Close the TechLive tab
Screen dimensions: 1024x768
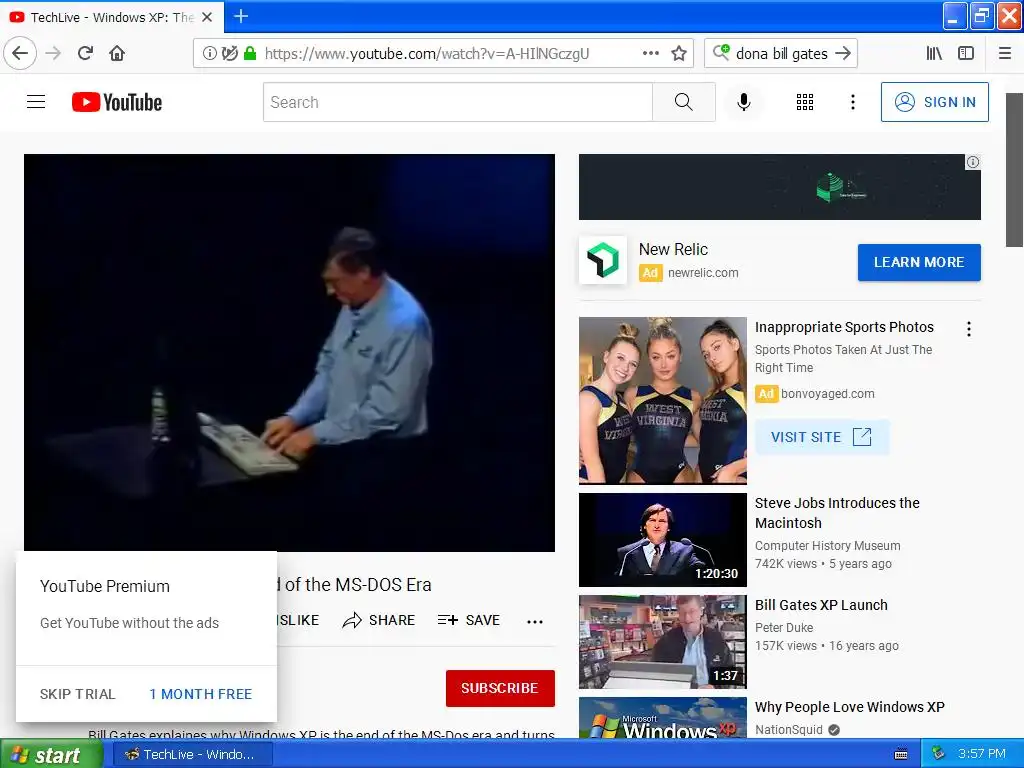(207, 17)
